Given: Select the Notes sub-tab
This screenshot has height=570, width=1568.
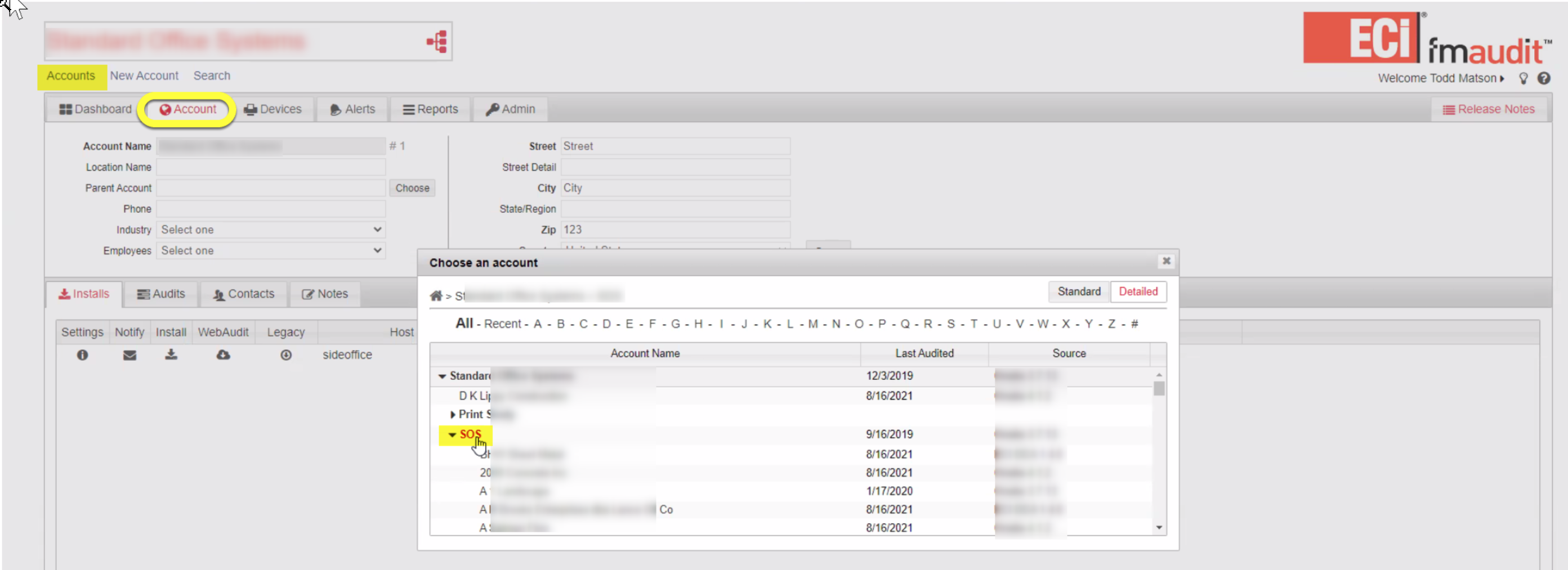Looking at the screenshot, I should coord(324,294).
